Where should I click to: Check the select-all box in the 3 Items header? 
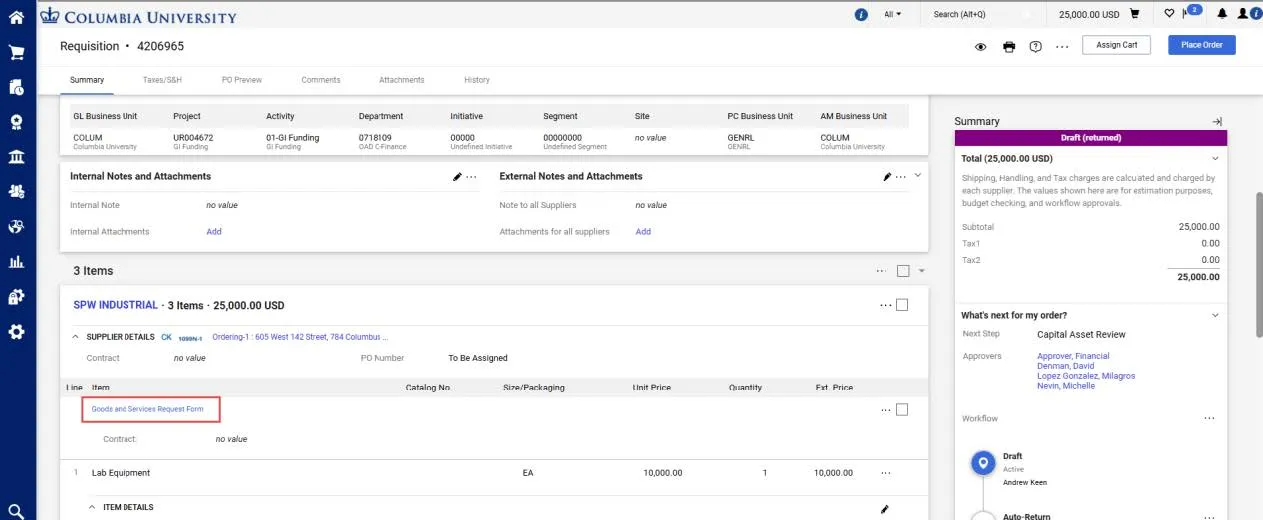pyautogui.click(x=903, y=271)
